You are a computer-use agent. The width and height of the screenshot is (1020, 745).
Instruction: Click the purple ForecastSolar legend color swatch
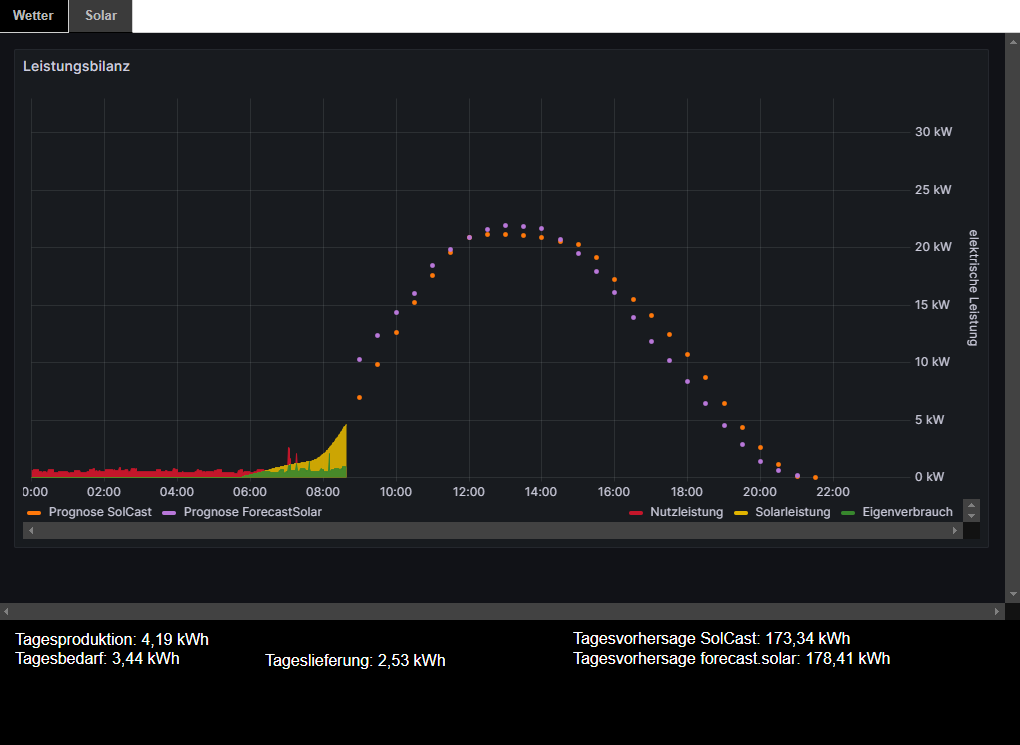pyautogui.click(x=168, y=513)
